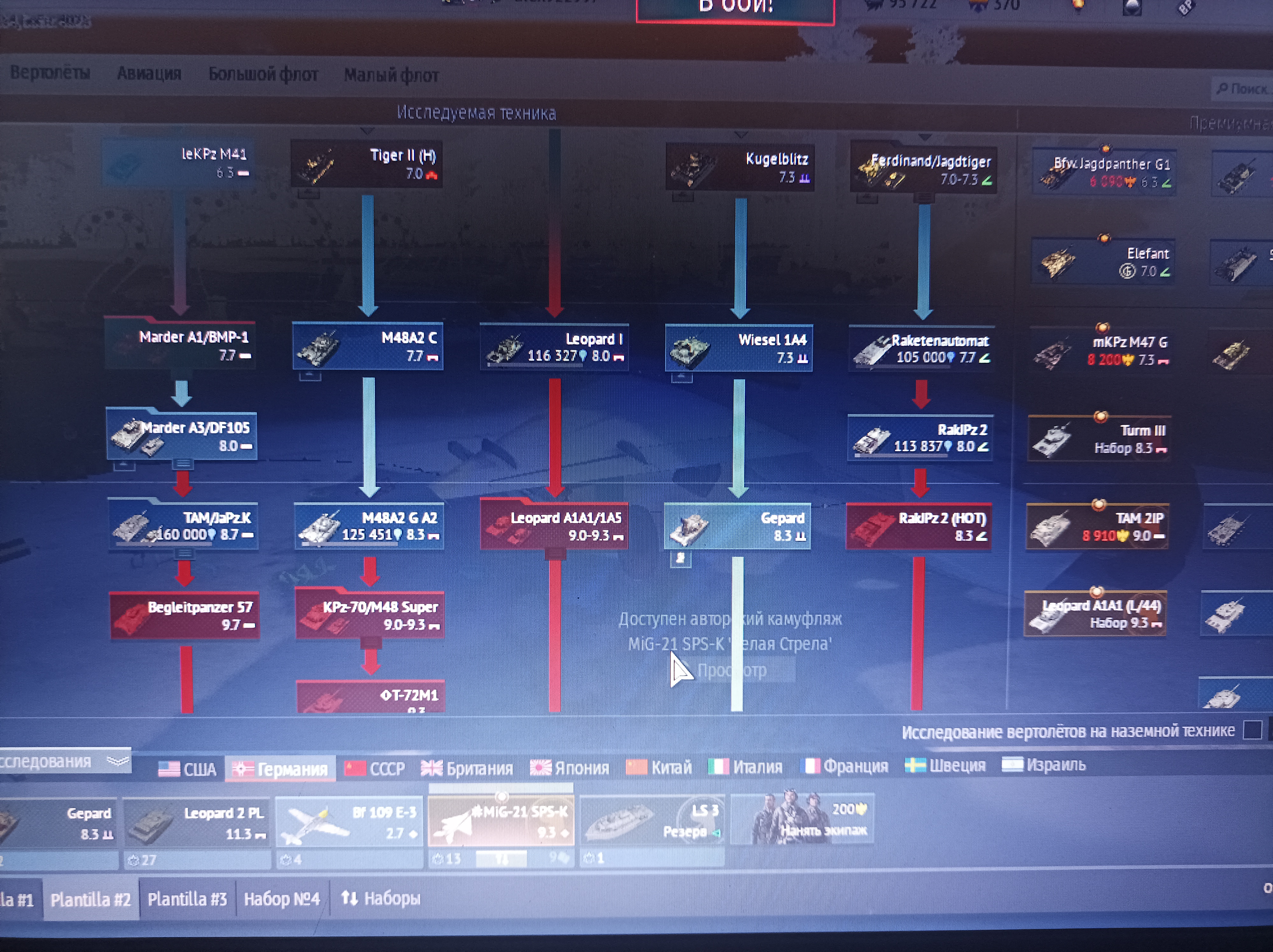The width and height of the screenshot is (1273, 952).
Task: Open the Большой флот tab
Action: pyautogui.click(x=263, y=74)
